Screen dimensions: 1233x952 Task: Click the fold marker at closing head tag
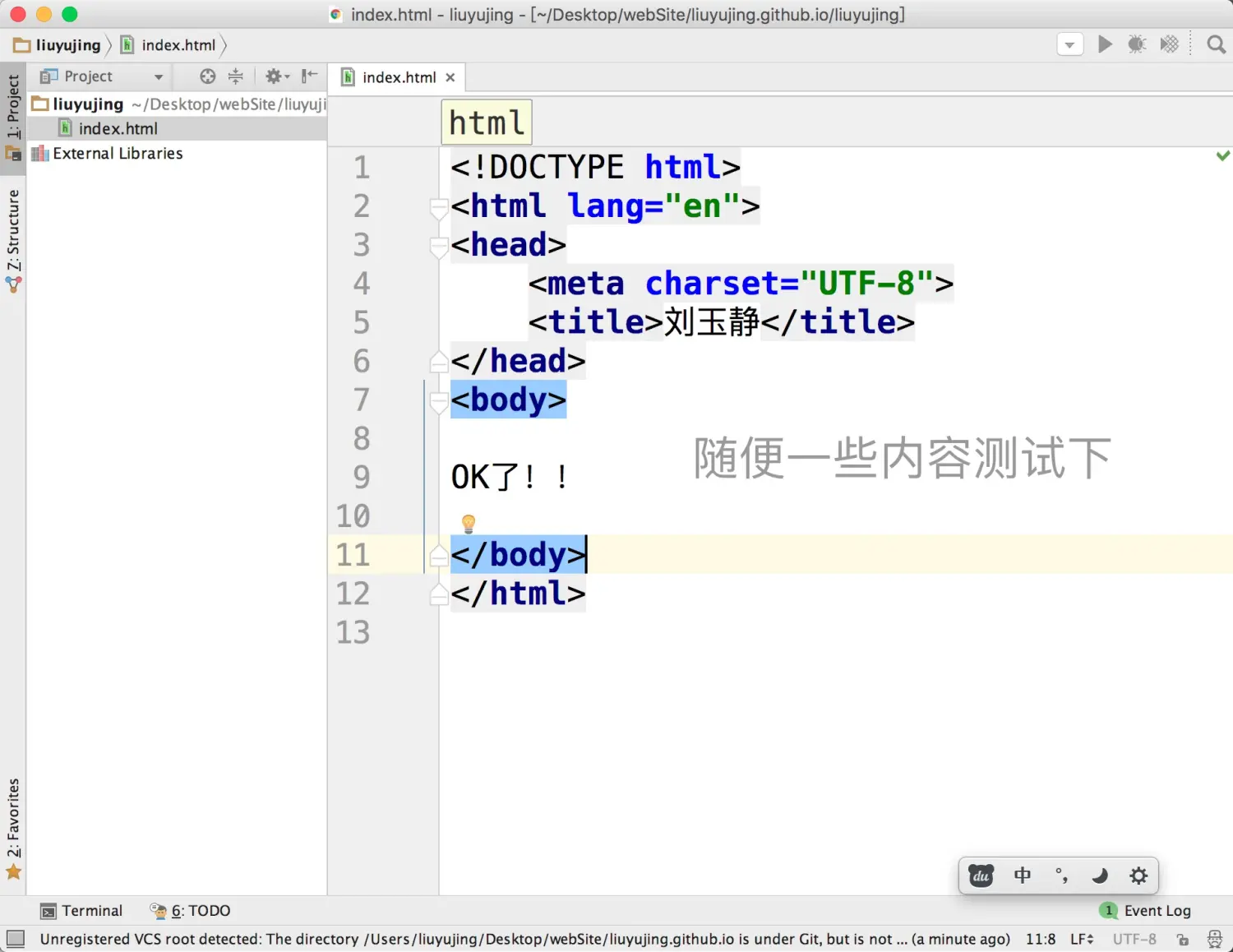pos(438,361)
